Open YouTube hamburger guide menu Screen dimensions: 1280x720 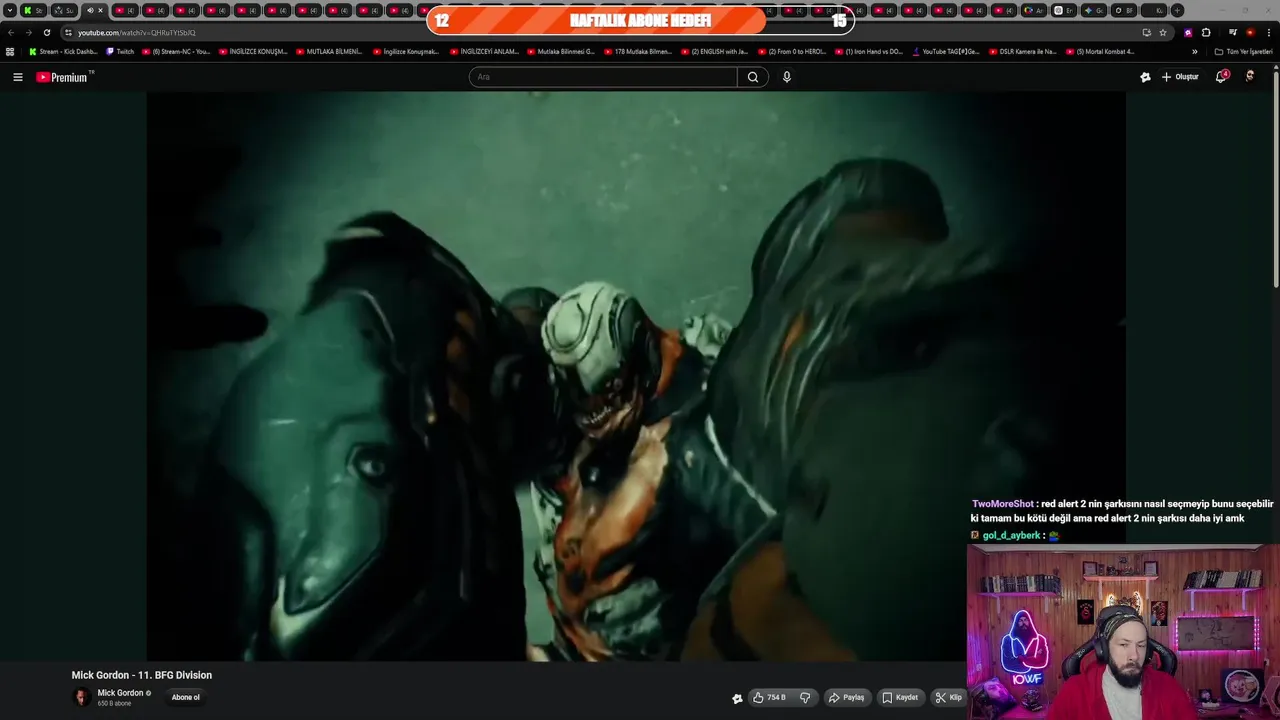(x=17, y=77)
